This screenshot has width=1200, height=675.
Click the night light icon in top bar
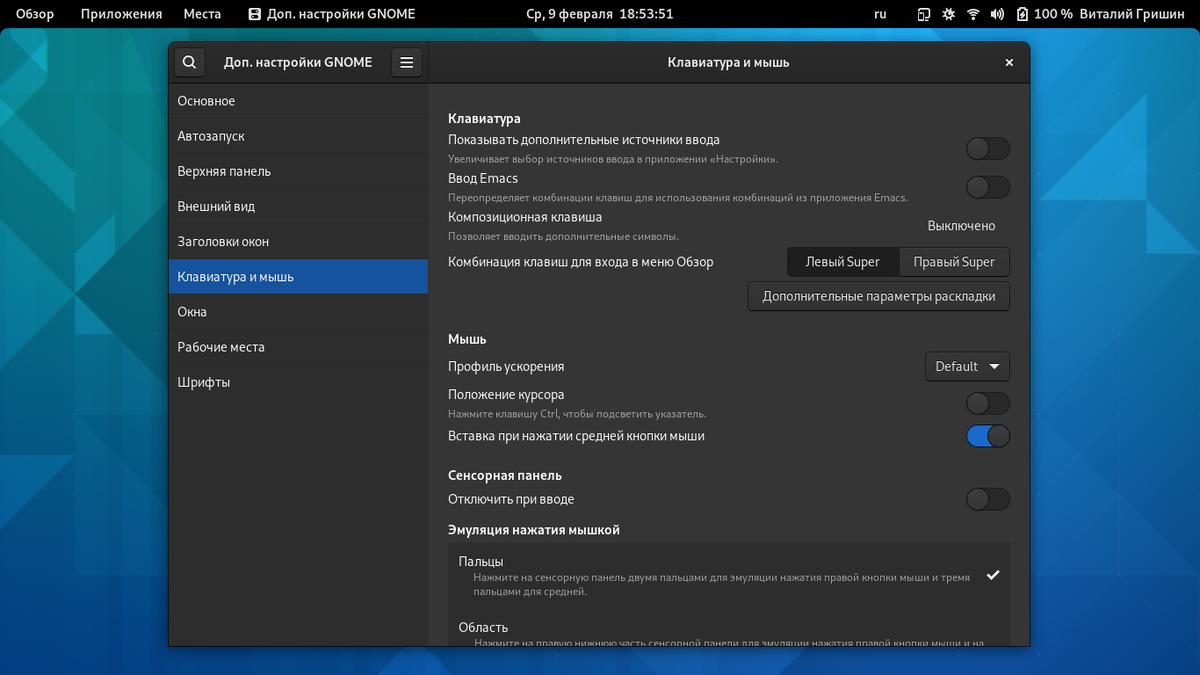point(948,14)
